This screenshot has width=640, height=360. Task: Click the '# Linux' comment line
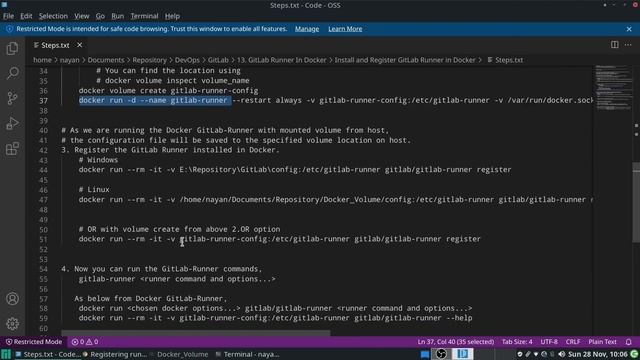(94, 190)
